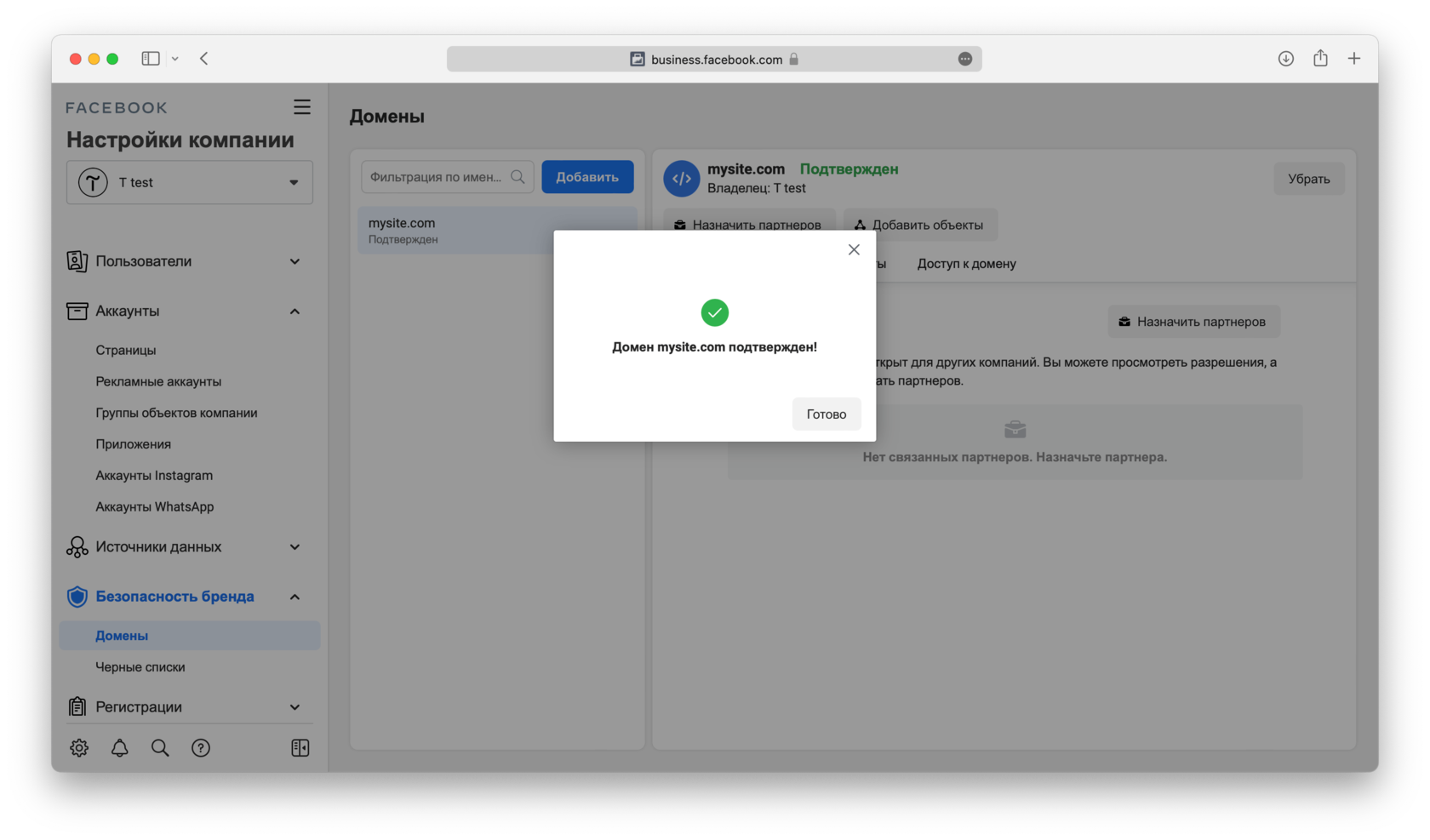1430x840 pixels.
Task: Open Аккаунты WhatsApp
Action: tap(155, 506)
